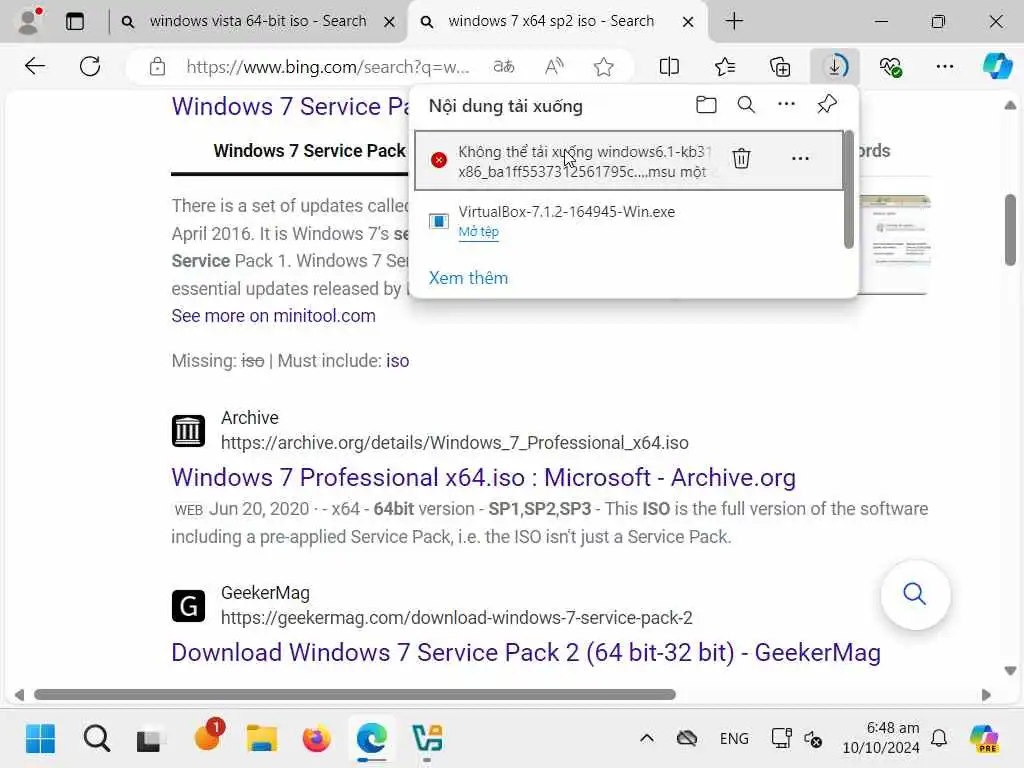
Task: Click the Must include iso link
Action: 397,361
